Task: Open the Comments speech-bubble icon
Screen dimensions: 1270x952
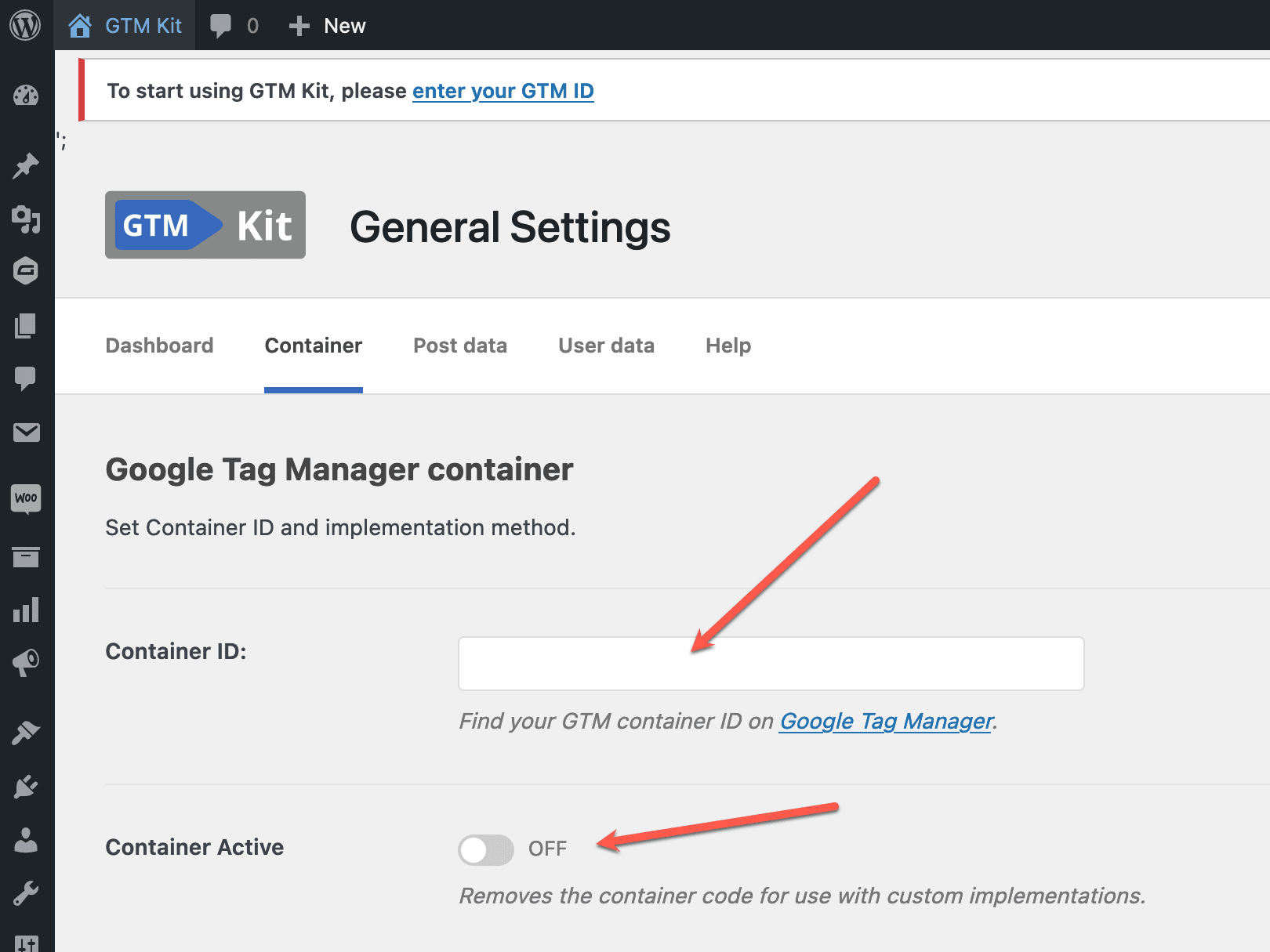Action: 26,378
